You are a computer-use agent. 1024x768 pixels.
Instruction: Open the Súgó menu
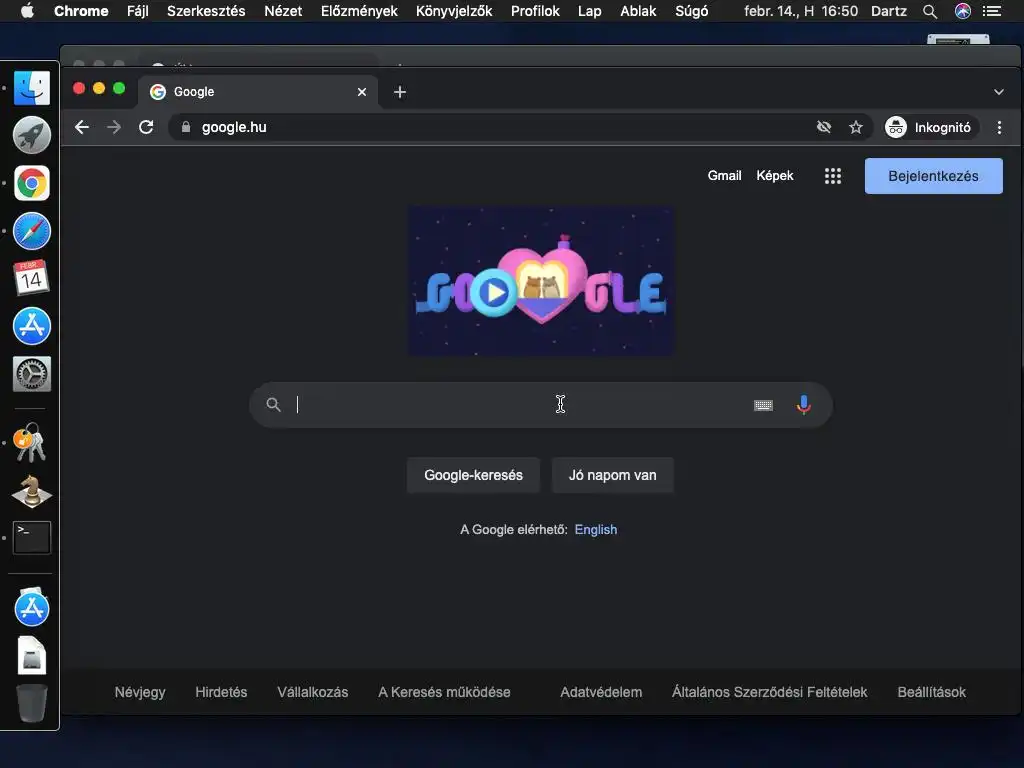pos(692,11)
